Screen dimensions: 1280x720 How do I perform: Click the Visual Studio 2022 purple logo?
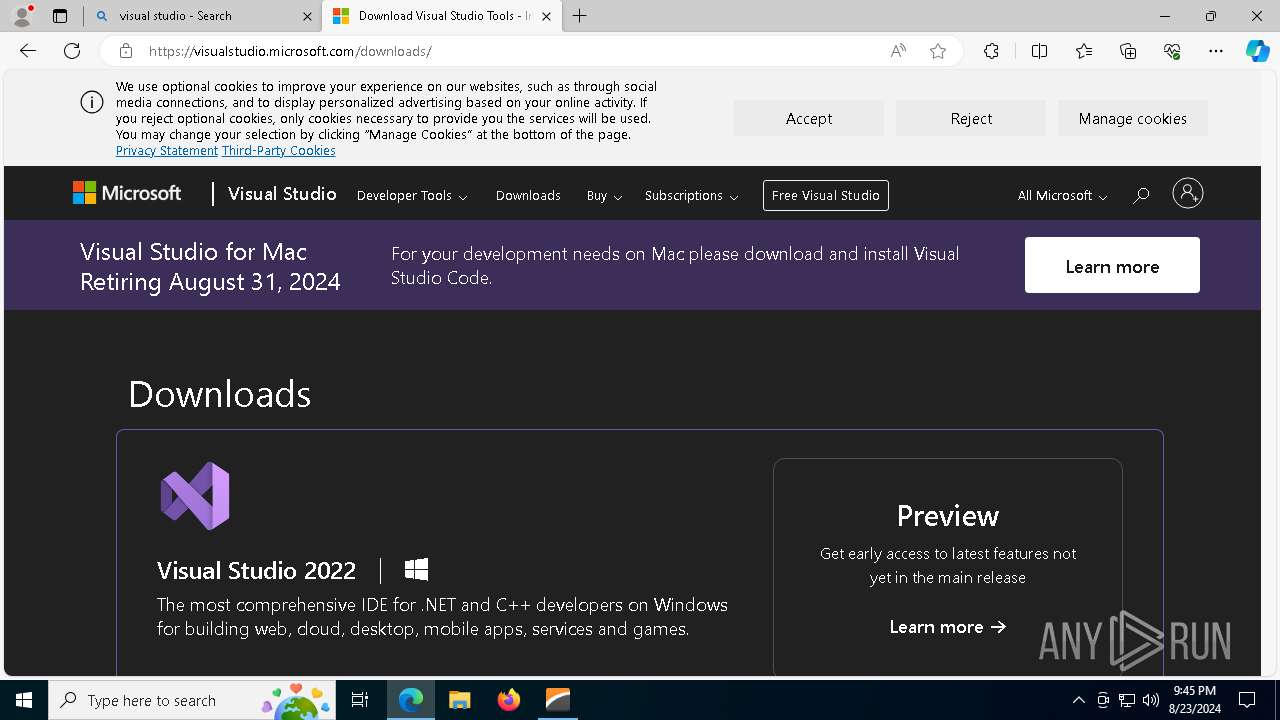tap(195, 496)
